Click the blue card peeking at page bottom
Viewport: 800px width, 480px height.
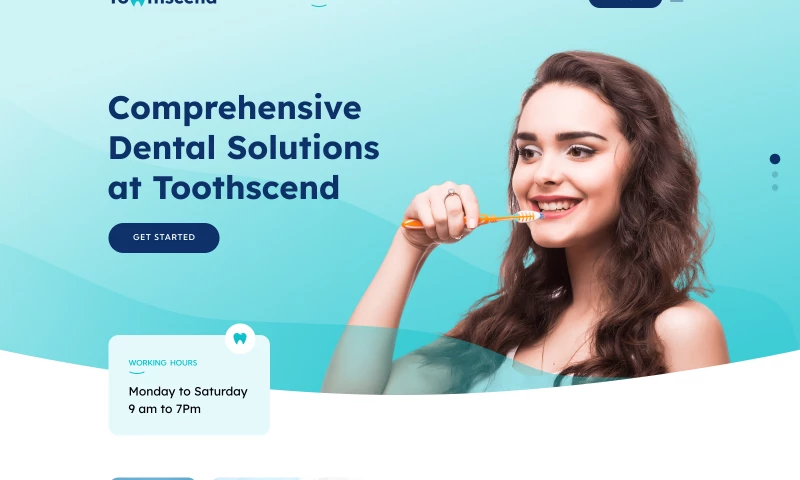point(153,478)
